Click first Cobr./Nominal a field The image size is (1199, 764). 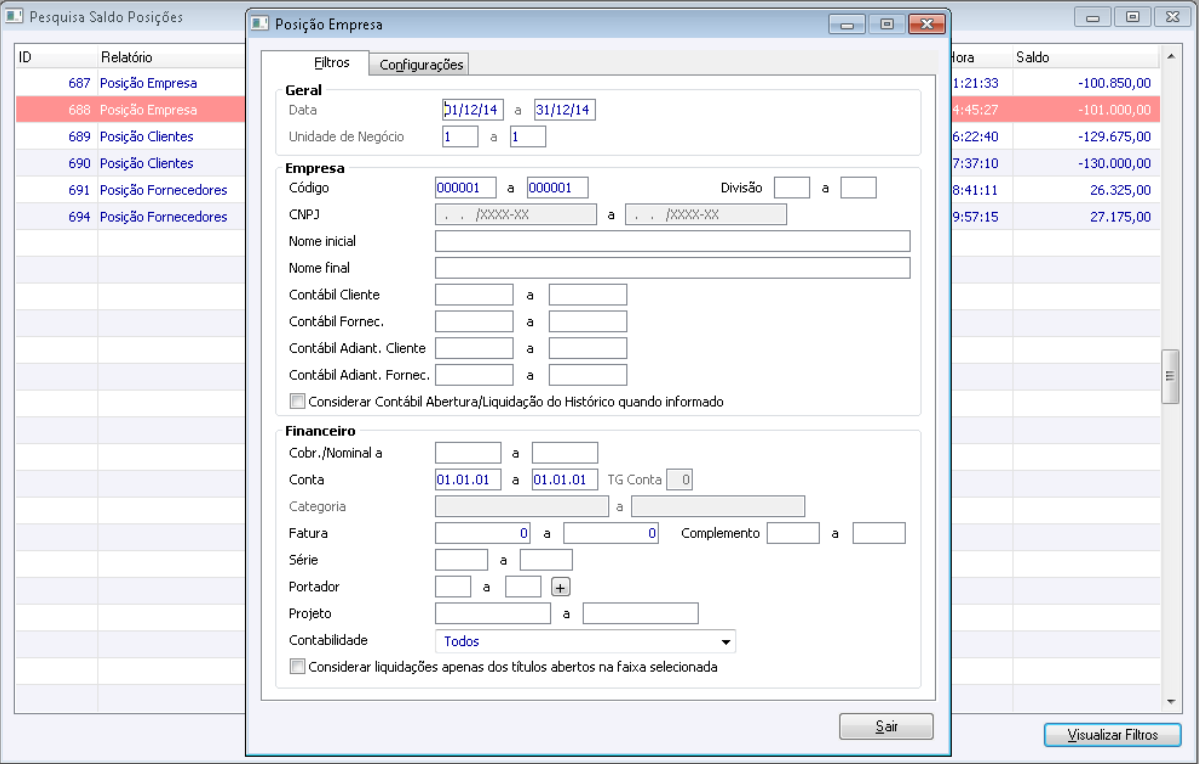[468, 454]
